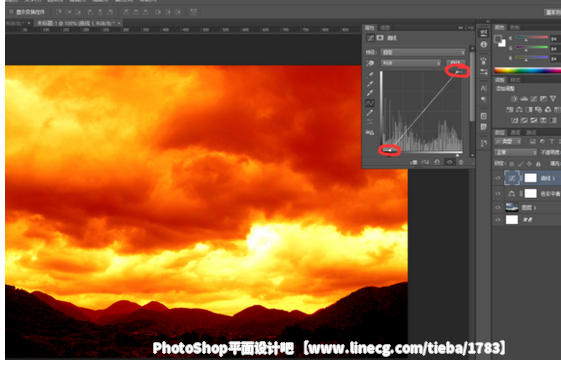Add a Levels adjustment
561x367 pixels.
[524, 99]
